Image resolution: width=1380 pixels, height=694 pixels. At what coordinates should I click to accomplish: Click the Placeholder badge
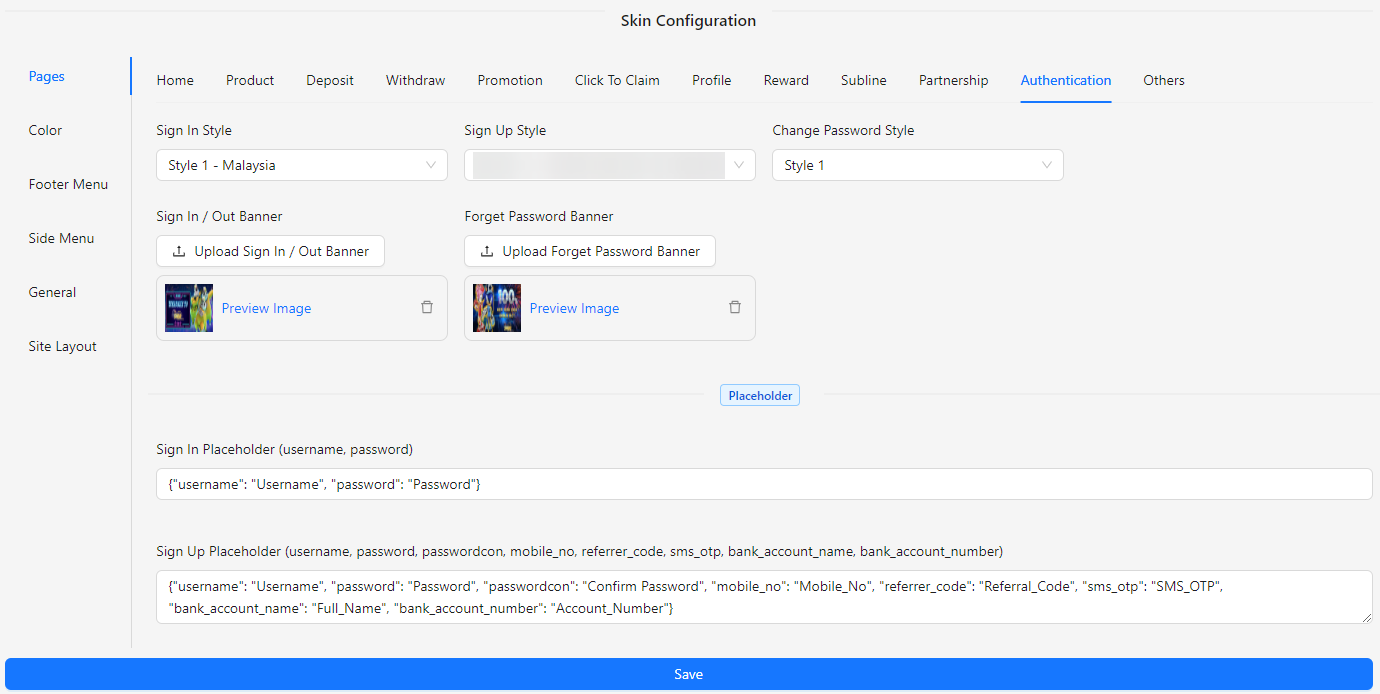760,394
